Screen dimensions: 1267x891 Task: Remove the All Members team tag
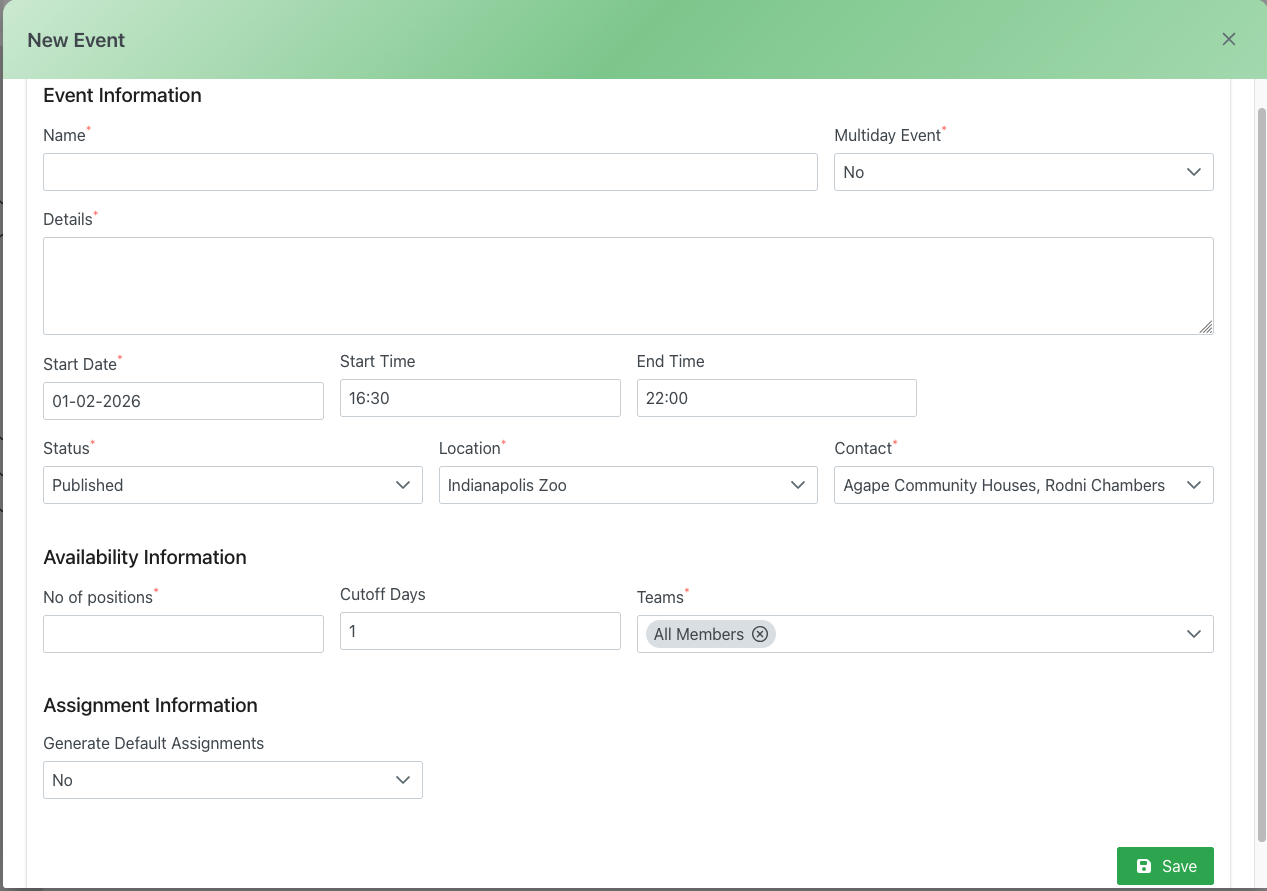click(x=760, y=634)
